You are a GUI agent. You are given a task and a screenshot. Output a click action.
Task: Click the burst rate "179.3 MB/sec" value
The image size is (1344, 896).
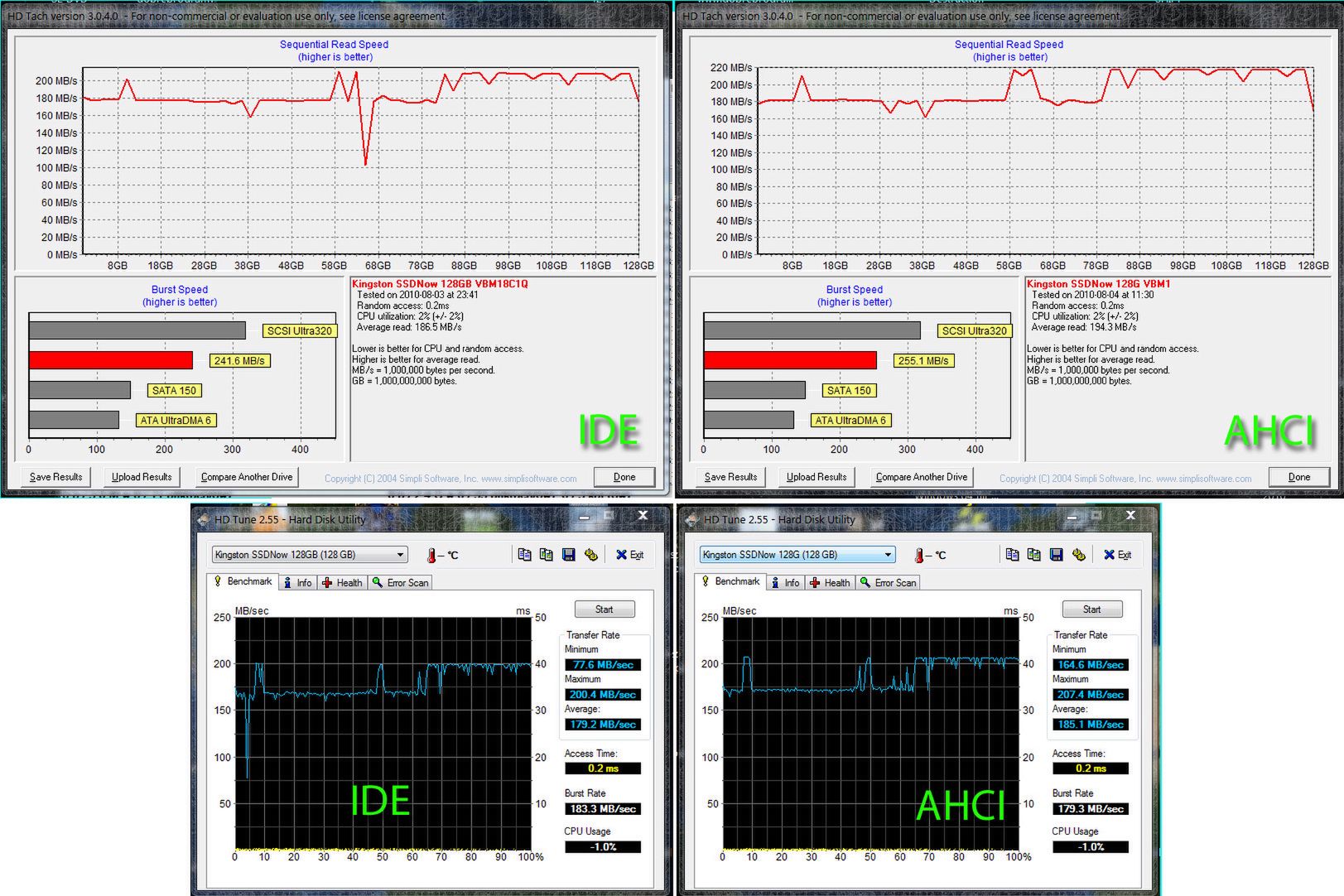[x=1091, y=809]
